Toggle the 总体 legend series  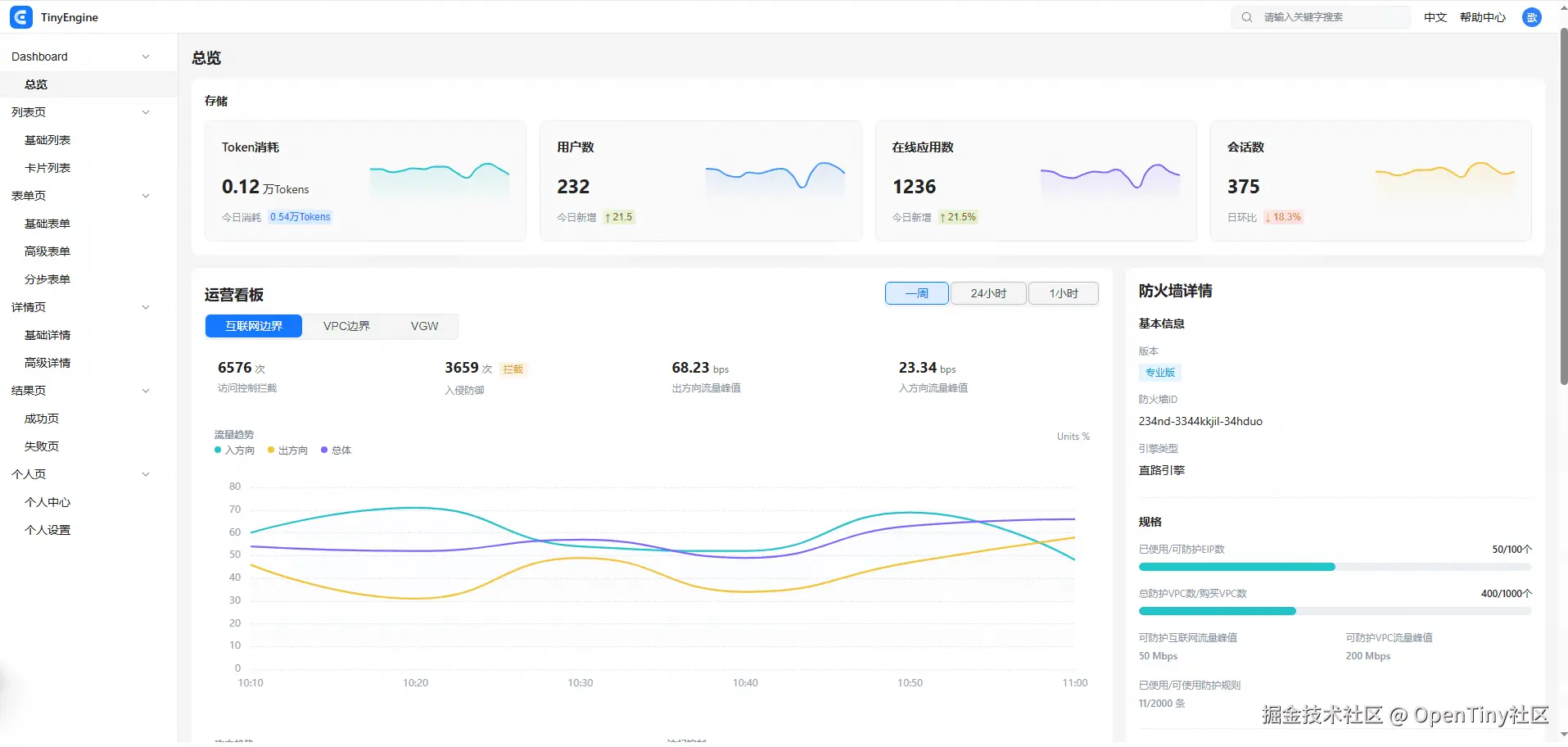pos(336,450)
